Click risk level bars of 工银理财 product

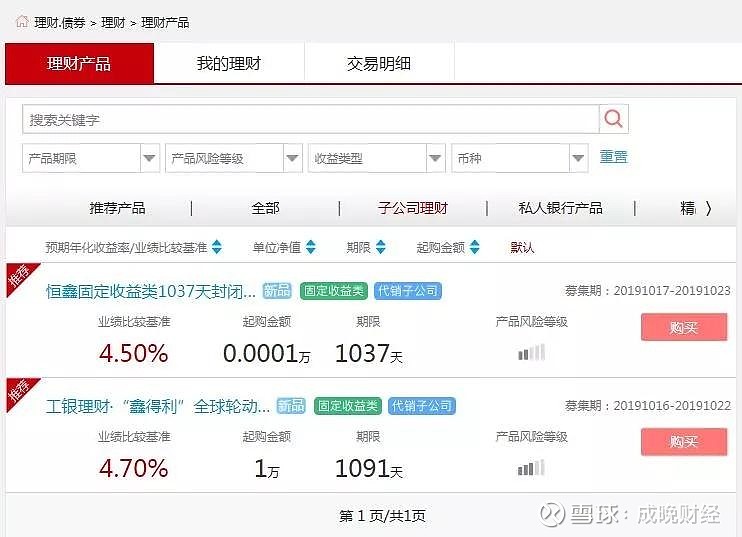pos(531,467)
